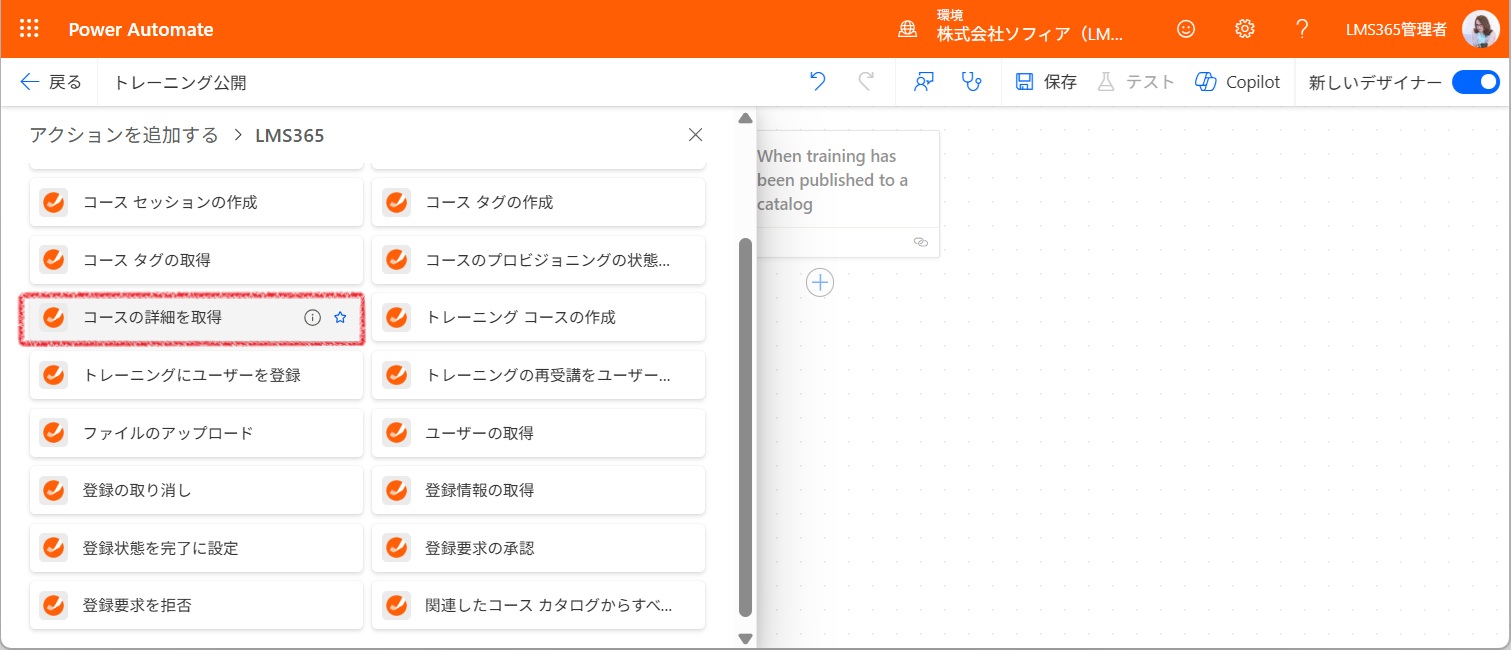
Task: Click the テスト button
Action: coord(1136,82)
